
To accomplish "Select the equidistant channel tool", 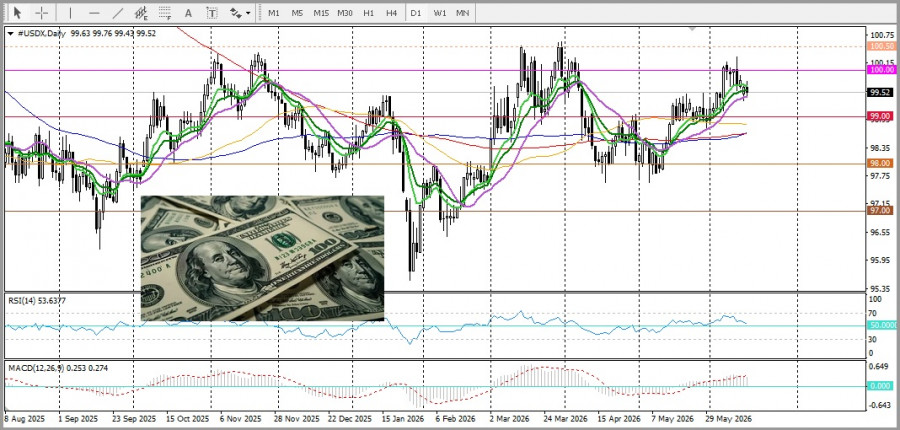I will pos(141,12).
